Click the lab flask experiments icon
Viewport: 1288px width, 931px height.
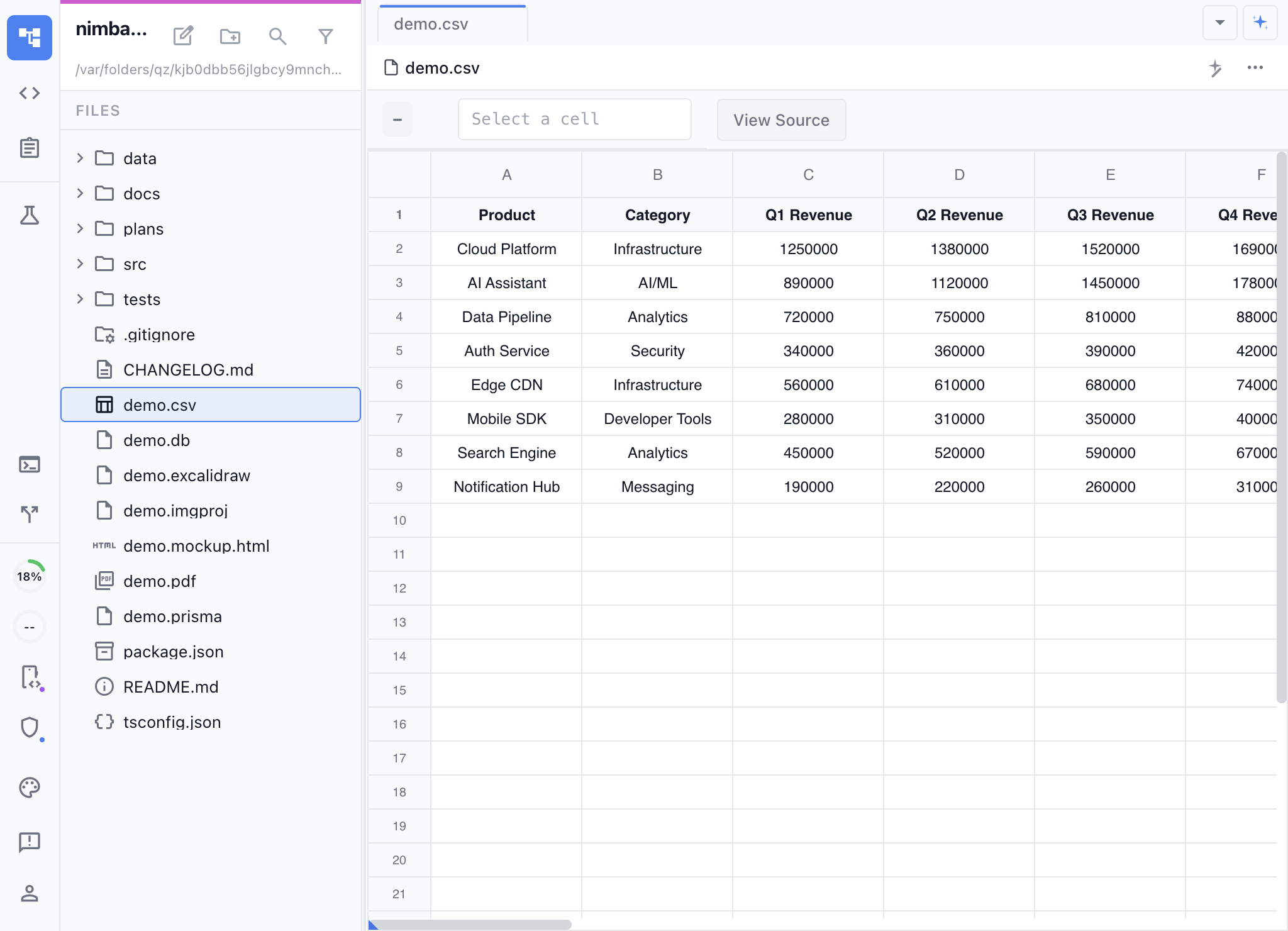click(x=29, y=215)
